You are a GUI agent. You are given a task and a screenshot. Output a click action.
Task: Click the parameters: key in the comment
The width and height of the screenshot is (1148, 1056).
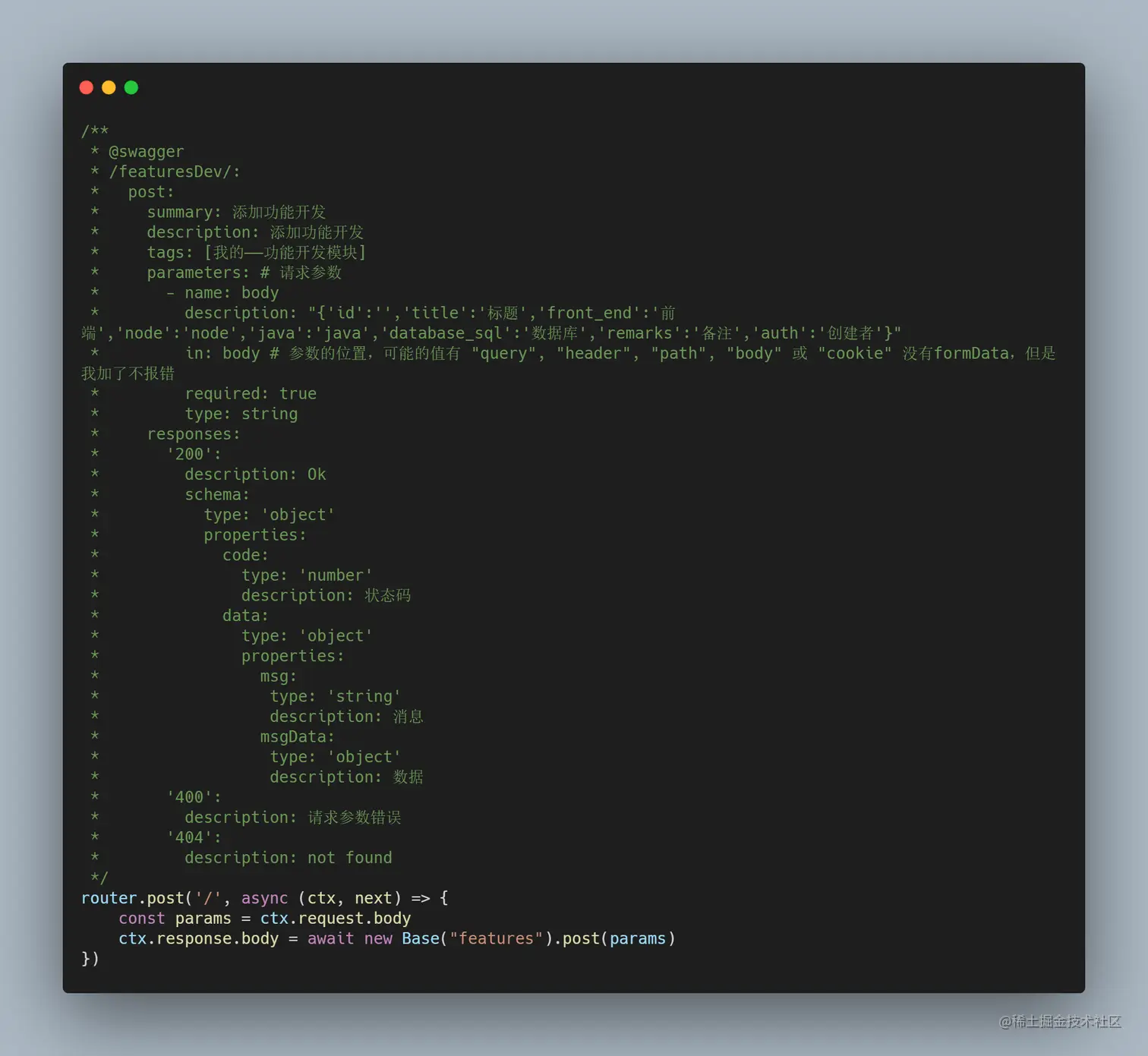click(x=197, y=273)
